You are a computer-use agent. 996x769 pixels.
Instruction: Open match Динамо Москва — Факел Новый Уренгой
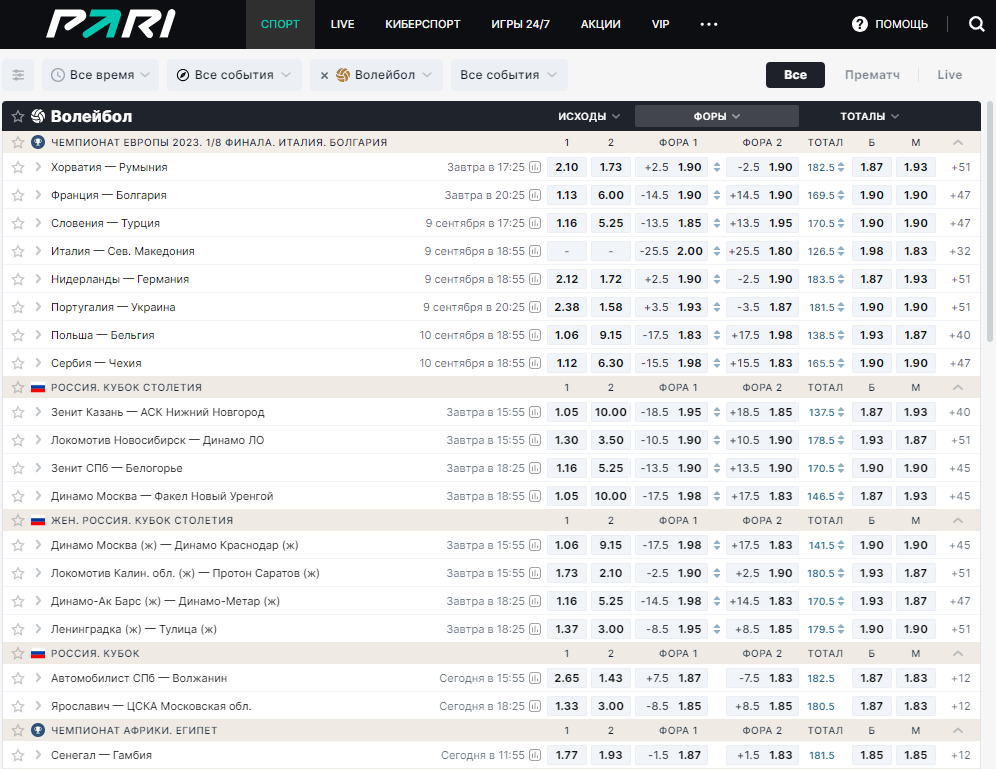(x=162, y=496)
